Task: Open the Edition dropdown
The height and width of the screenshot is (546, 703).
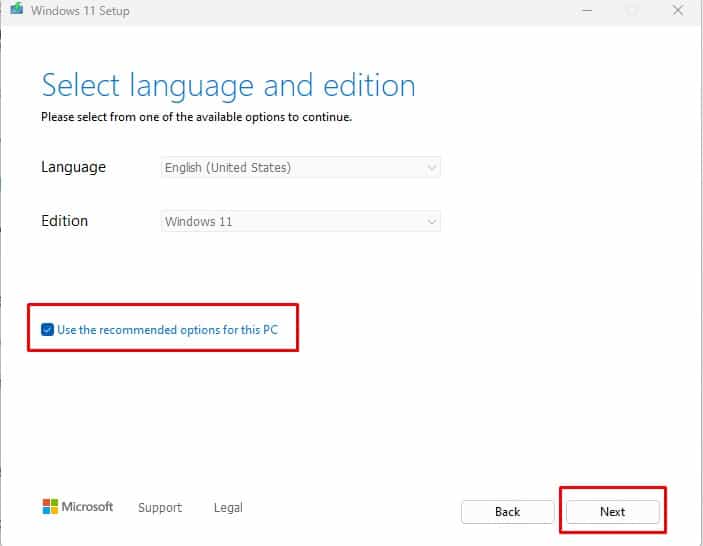Action: click(x=300, y=221)
